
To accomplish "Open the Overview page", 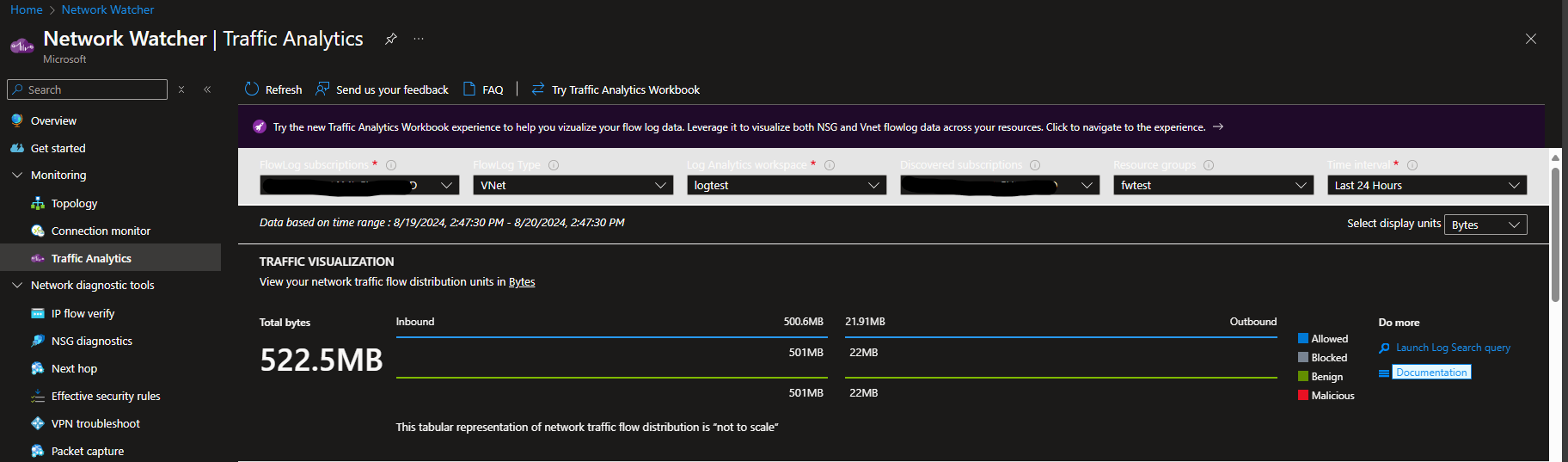I will click(x=53, y=120).
